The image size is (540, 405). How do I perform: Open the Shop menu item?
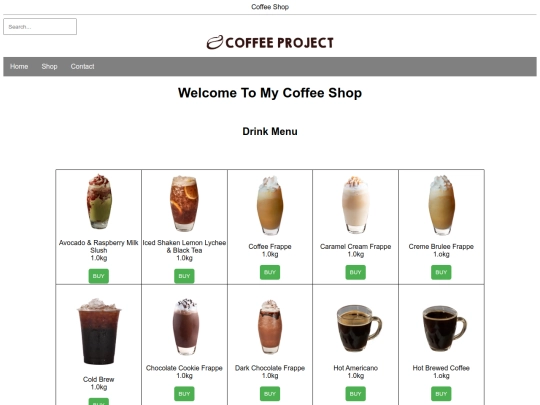[x=49, y=66]
